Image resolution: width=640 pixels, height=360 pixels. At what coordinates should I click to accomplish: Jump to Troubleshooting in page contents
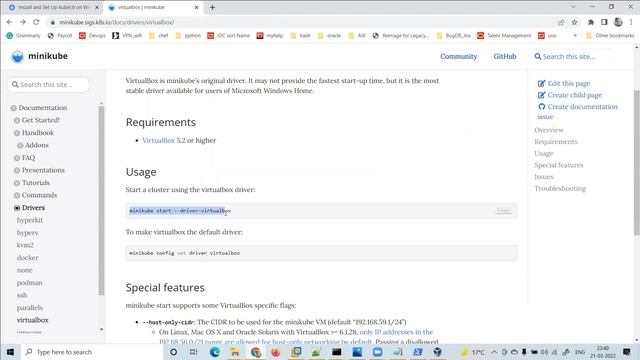560,188
